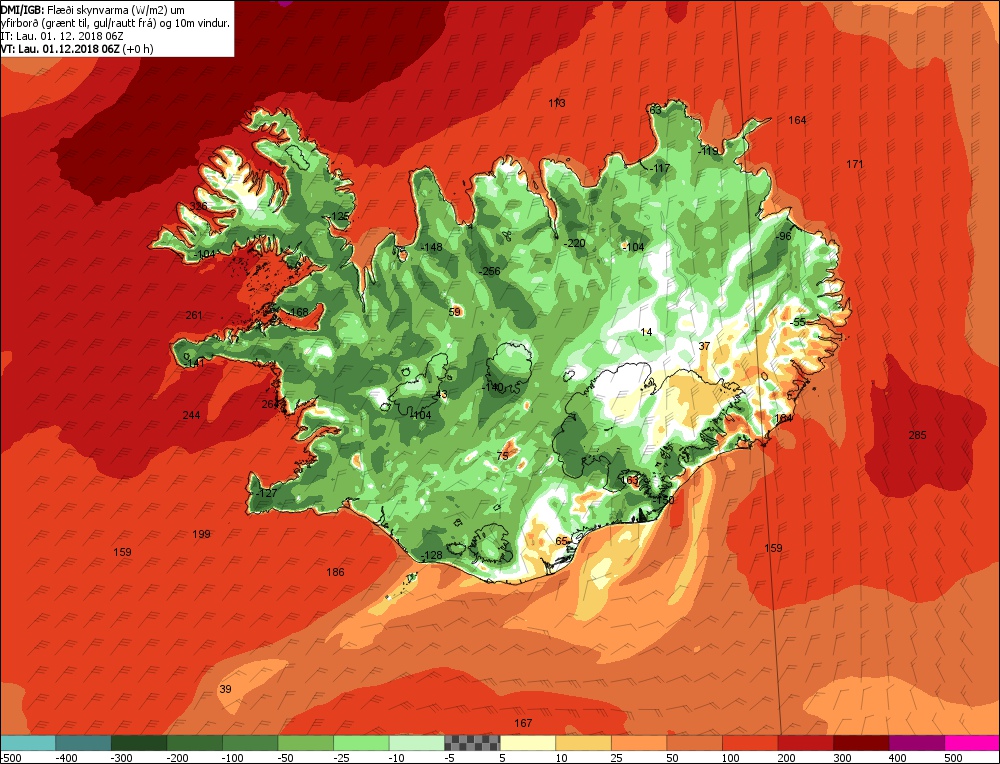The height and width of the screenshot is (764, 1000).
Task: Click the 167 value above the legend bar
Action: (523, 723)
